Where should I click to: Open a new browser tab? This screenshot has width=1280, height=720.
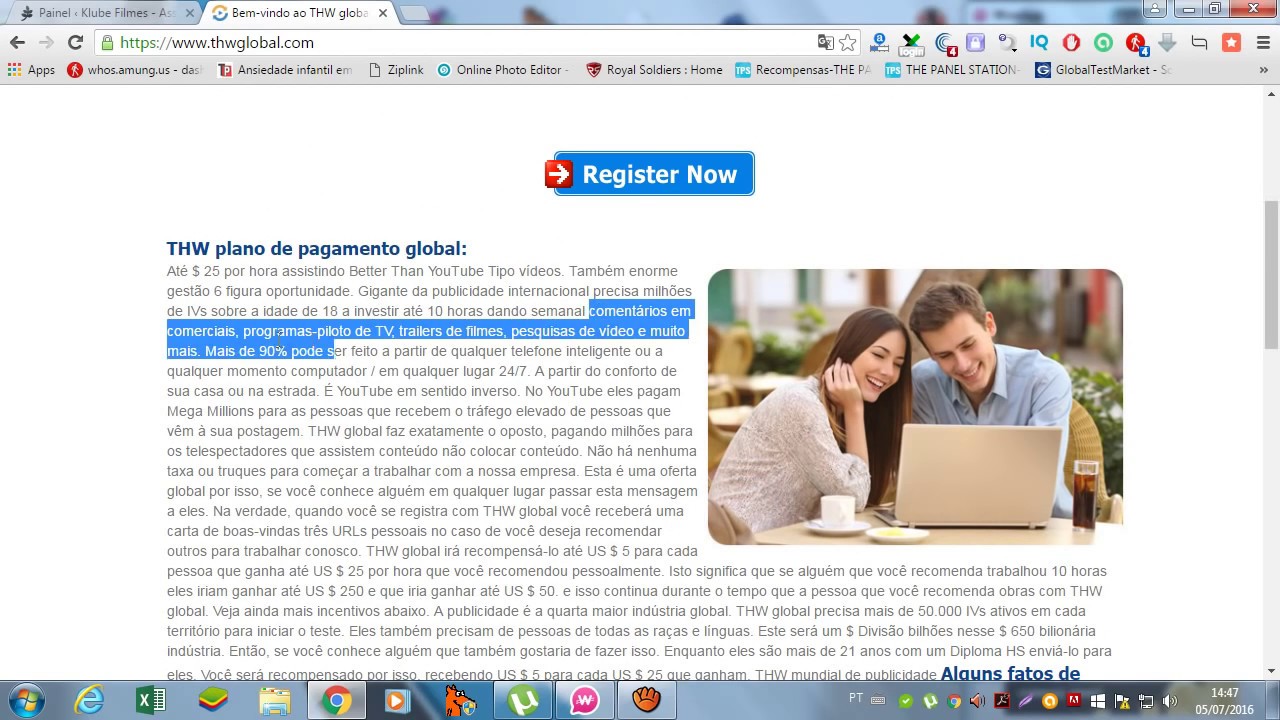(x=414, y=13)
